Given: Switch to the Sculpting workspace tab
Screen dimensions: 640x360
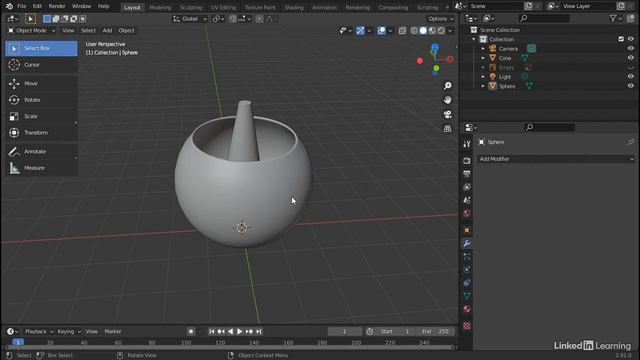Looking at the screenshot, I should [x=191, y=7].
